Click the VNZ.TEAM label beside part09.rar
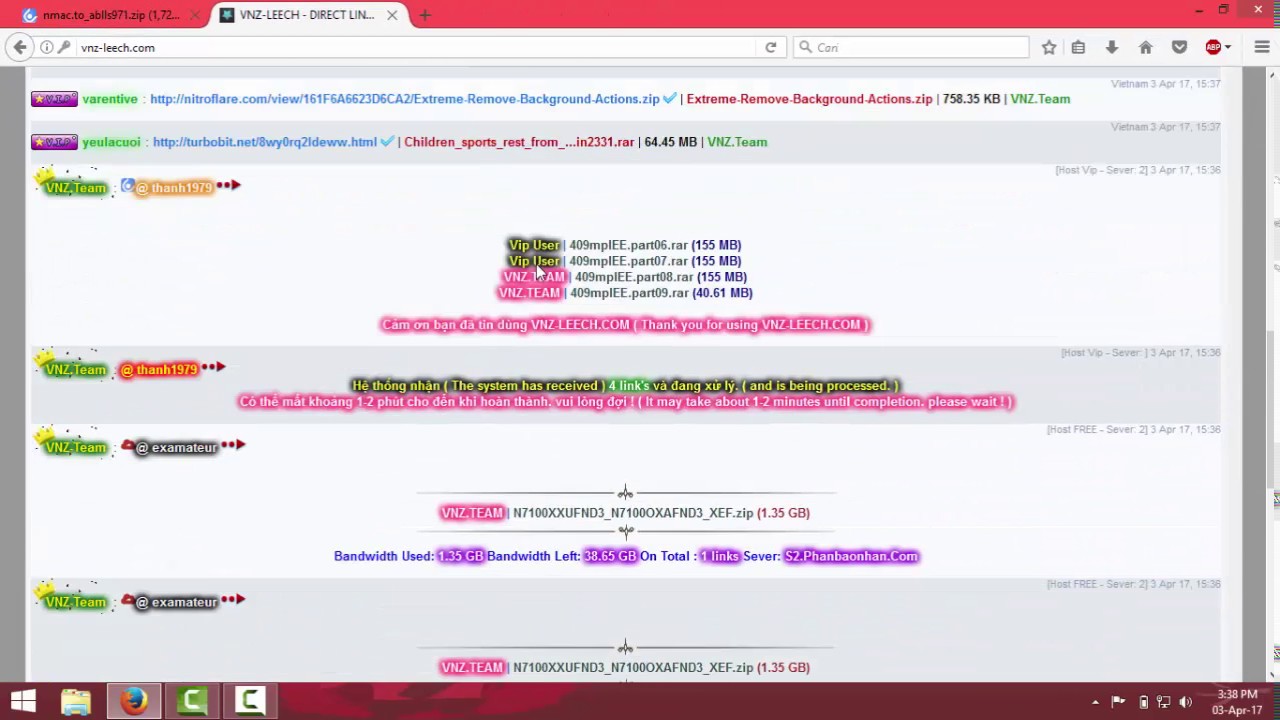The image size is (1280, 720). click(529, 293)
